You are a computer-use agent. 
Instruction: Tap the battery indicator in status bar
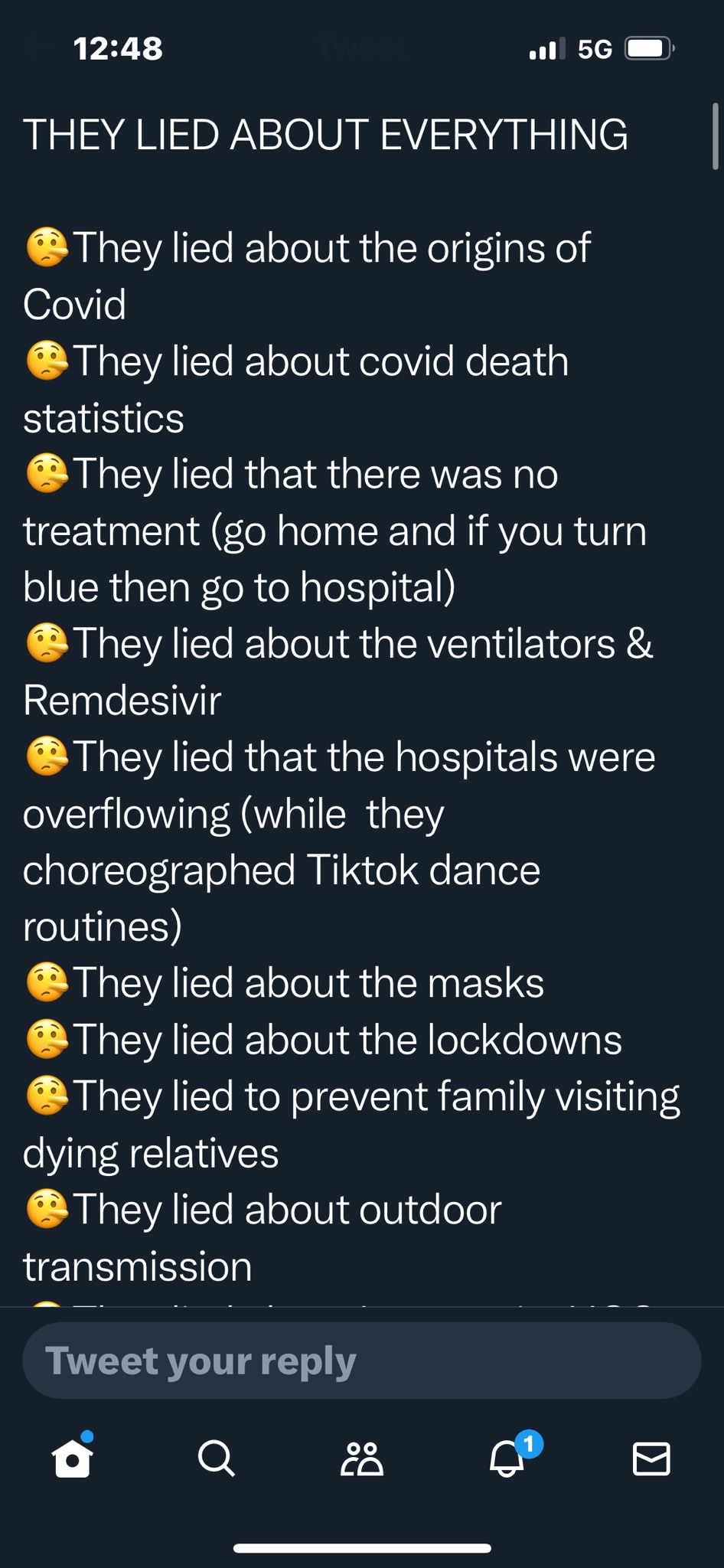click(x=647, y=48)
